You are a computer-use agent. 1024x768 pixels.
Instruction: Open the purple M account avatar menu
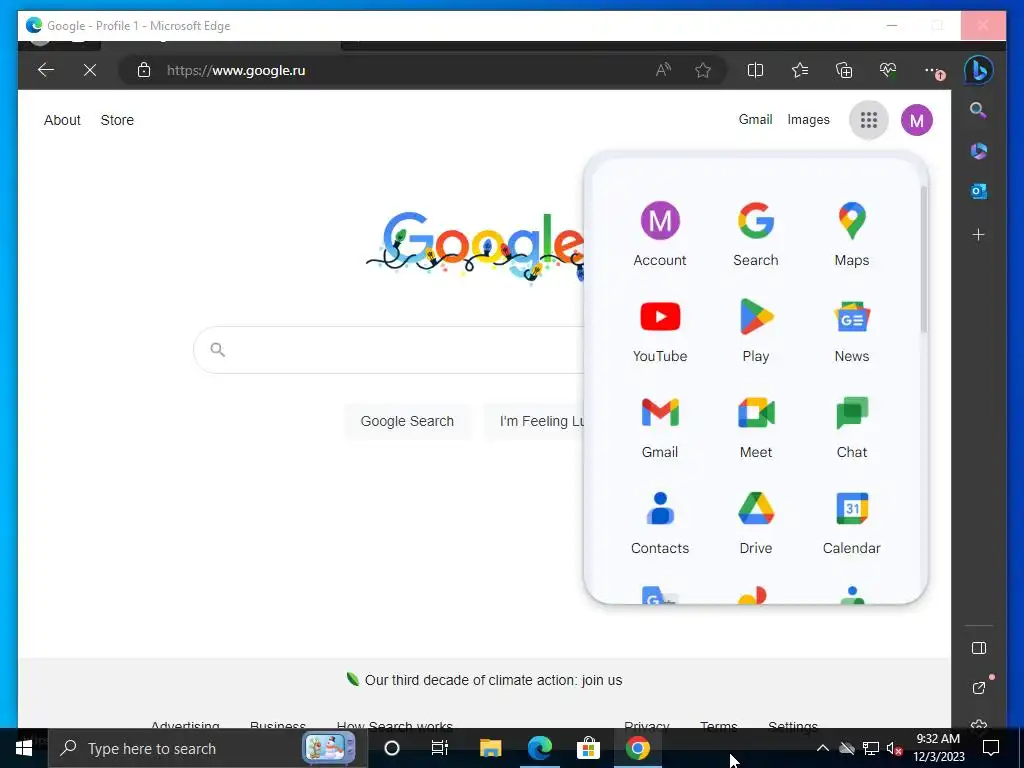(x=916, y=120)
